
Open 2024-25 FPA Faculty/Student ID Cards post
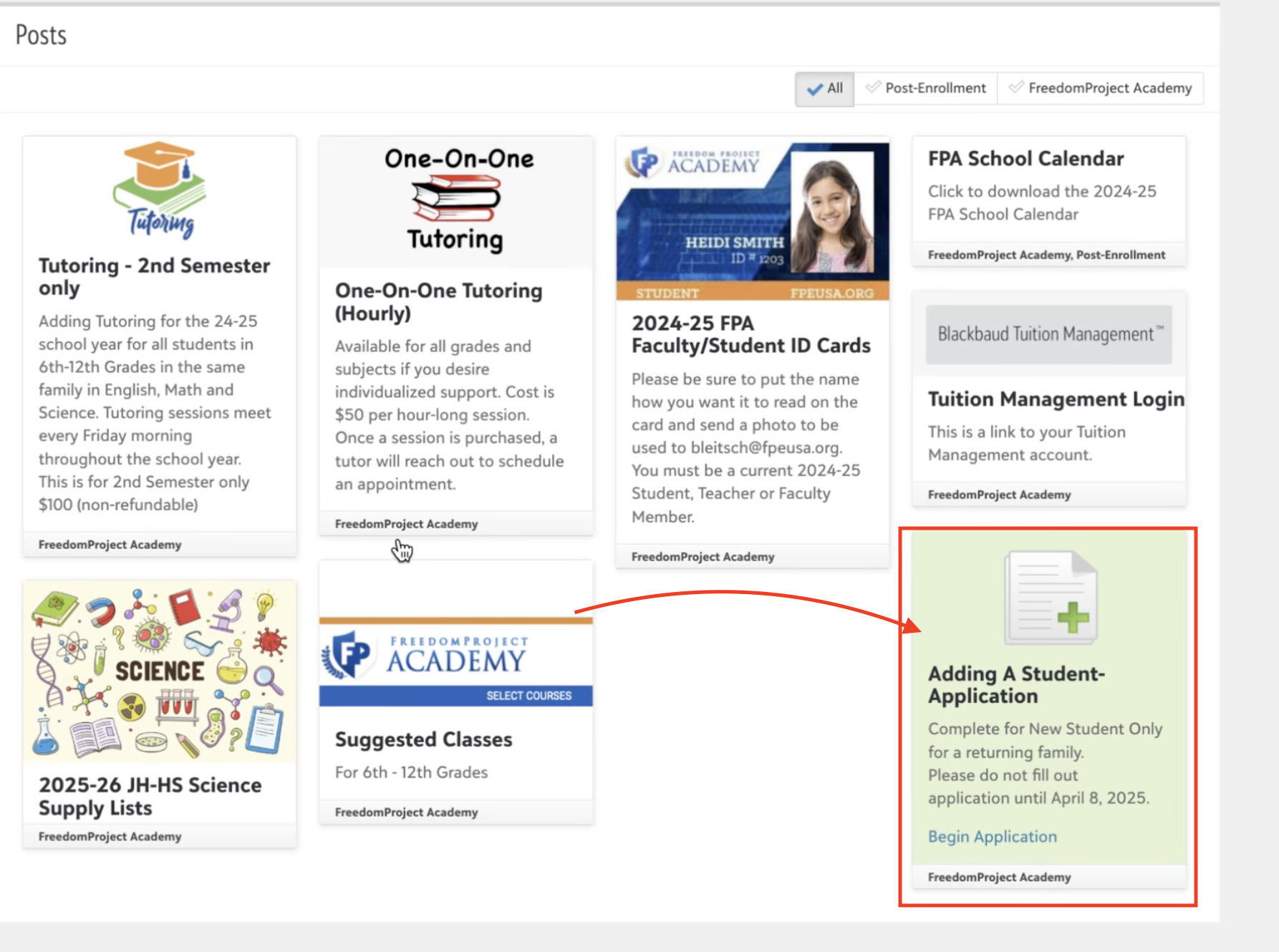[750, 334]
